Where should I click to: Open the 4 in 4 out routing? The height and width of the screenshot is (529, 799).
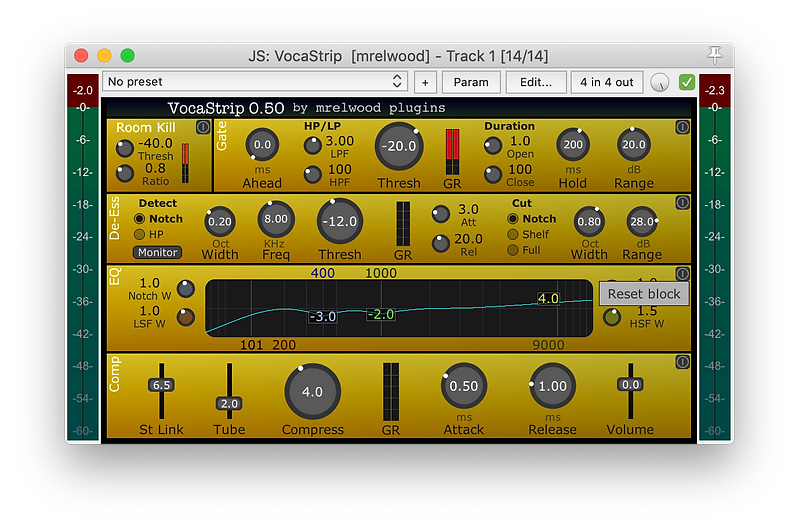606,82
